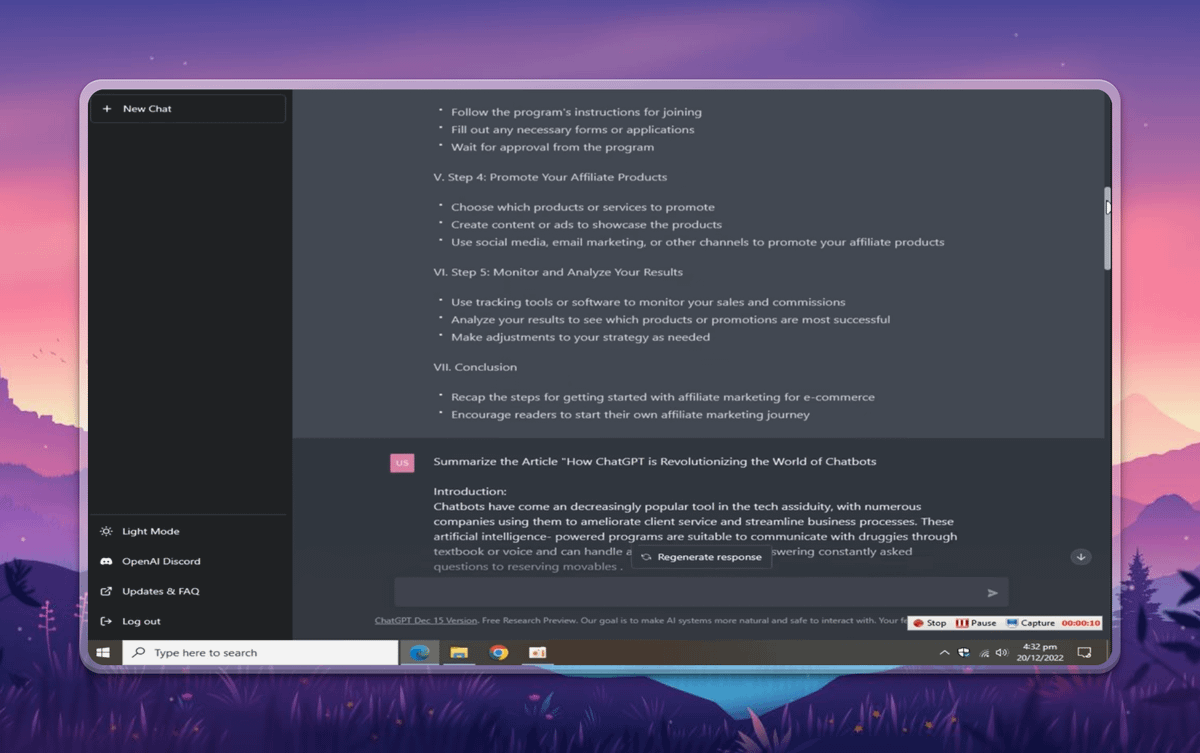This screenshot has height=753, width=1200.
Task: Click Log out in the sidebar
Action: pyautogui.click(x=130, y=621)
